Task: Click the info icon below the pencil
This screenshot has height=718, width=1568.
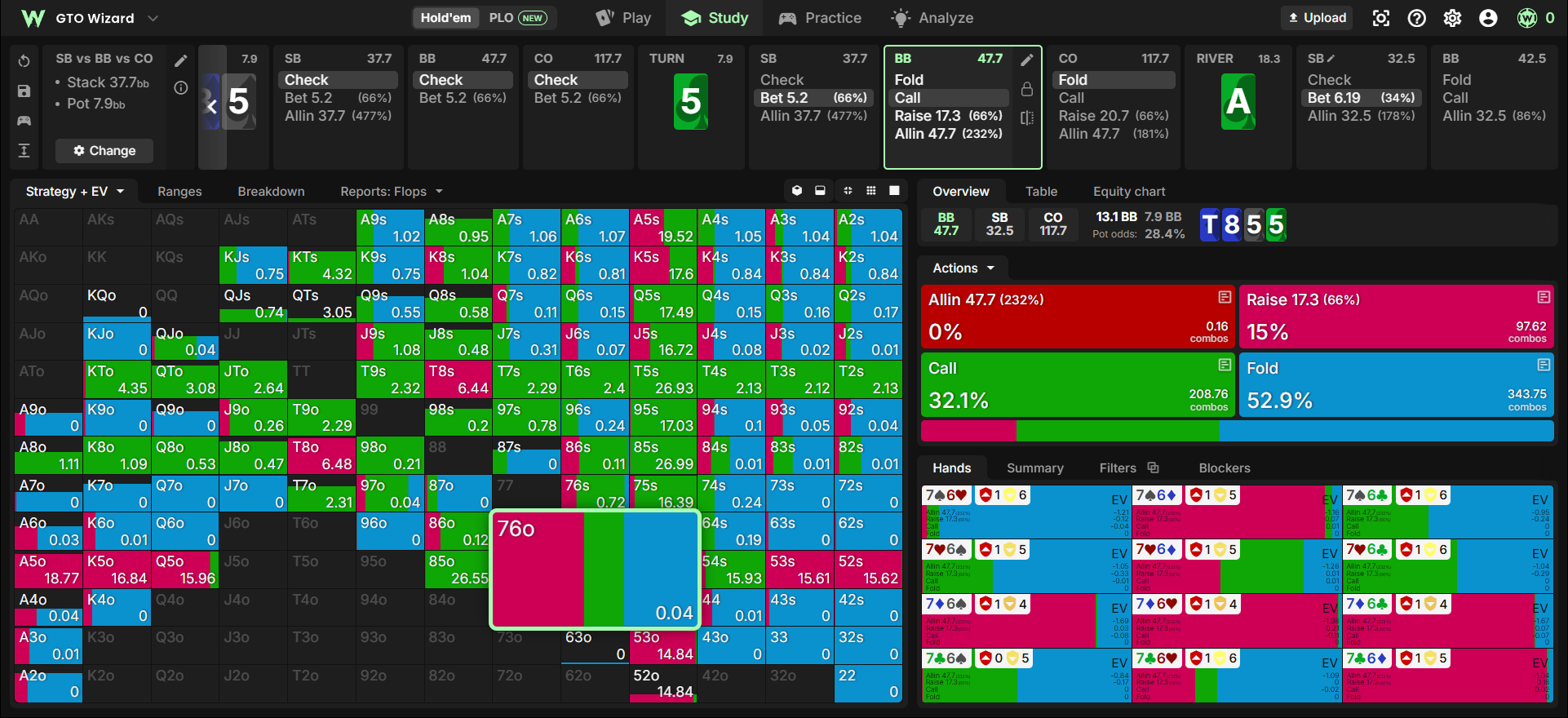Action: pyautogui.click(x=181, y=87)
